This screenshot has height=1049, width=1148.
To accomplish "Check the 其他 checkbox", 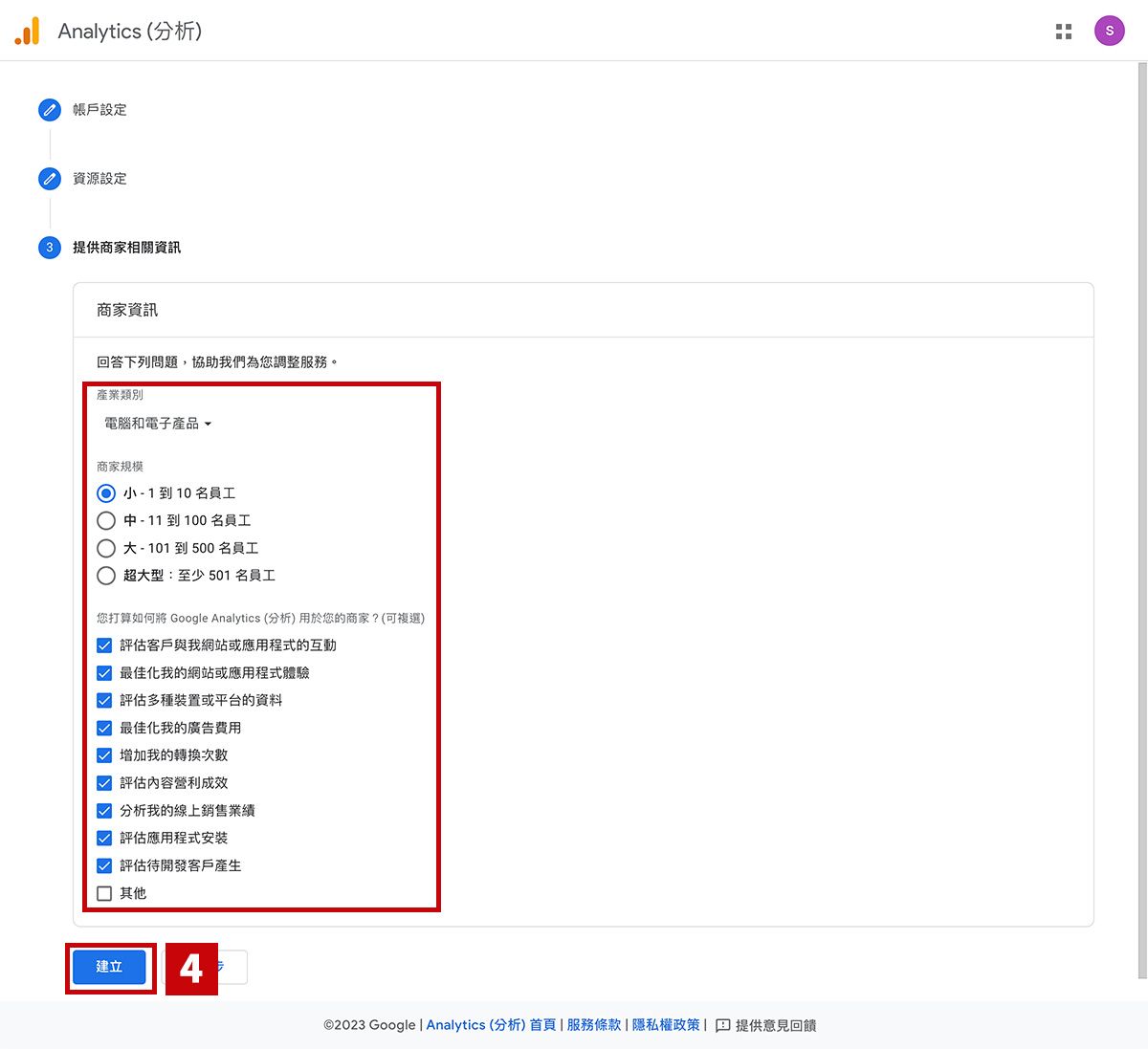I will 105,893.
